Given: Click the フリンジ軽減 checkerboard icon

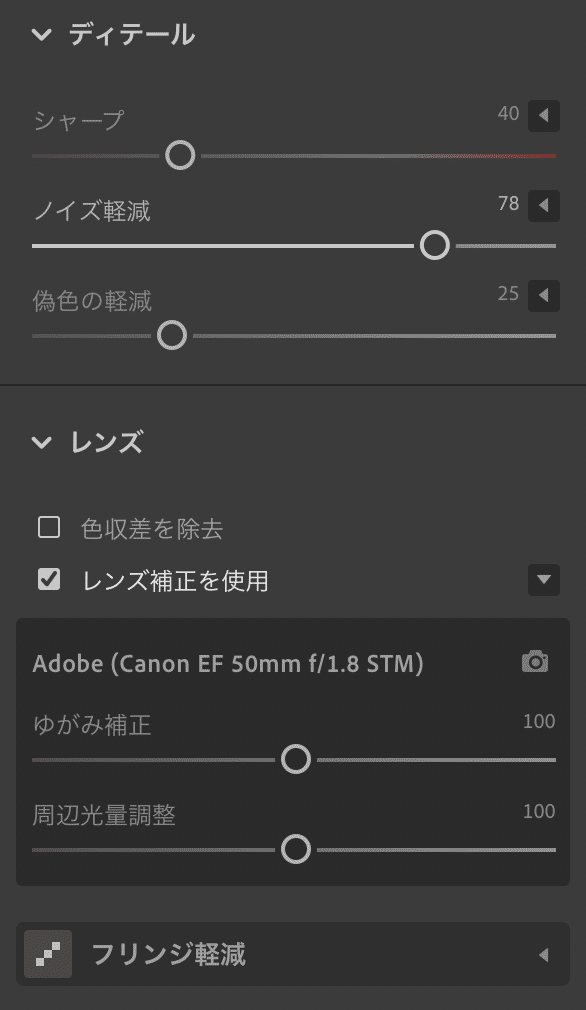Looking at the screenshot, I should (x=47, y=954).
